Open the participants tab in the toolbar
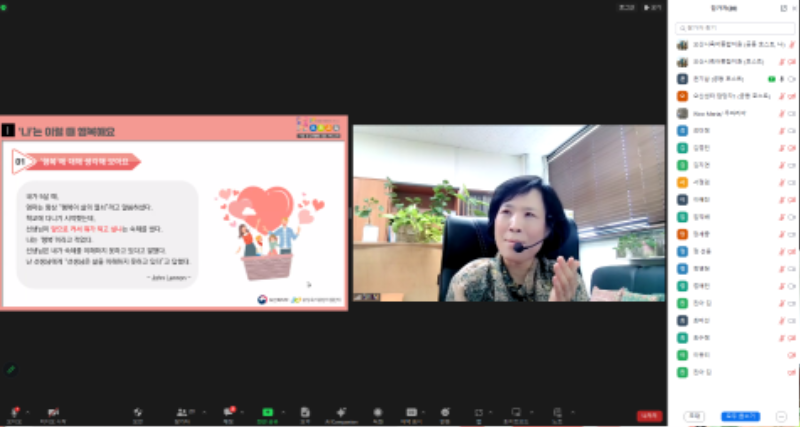Viewport: 800px width, 427px height. click(x=182, y=411)
